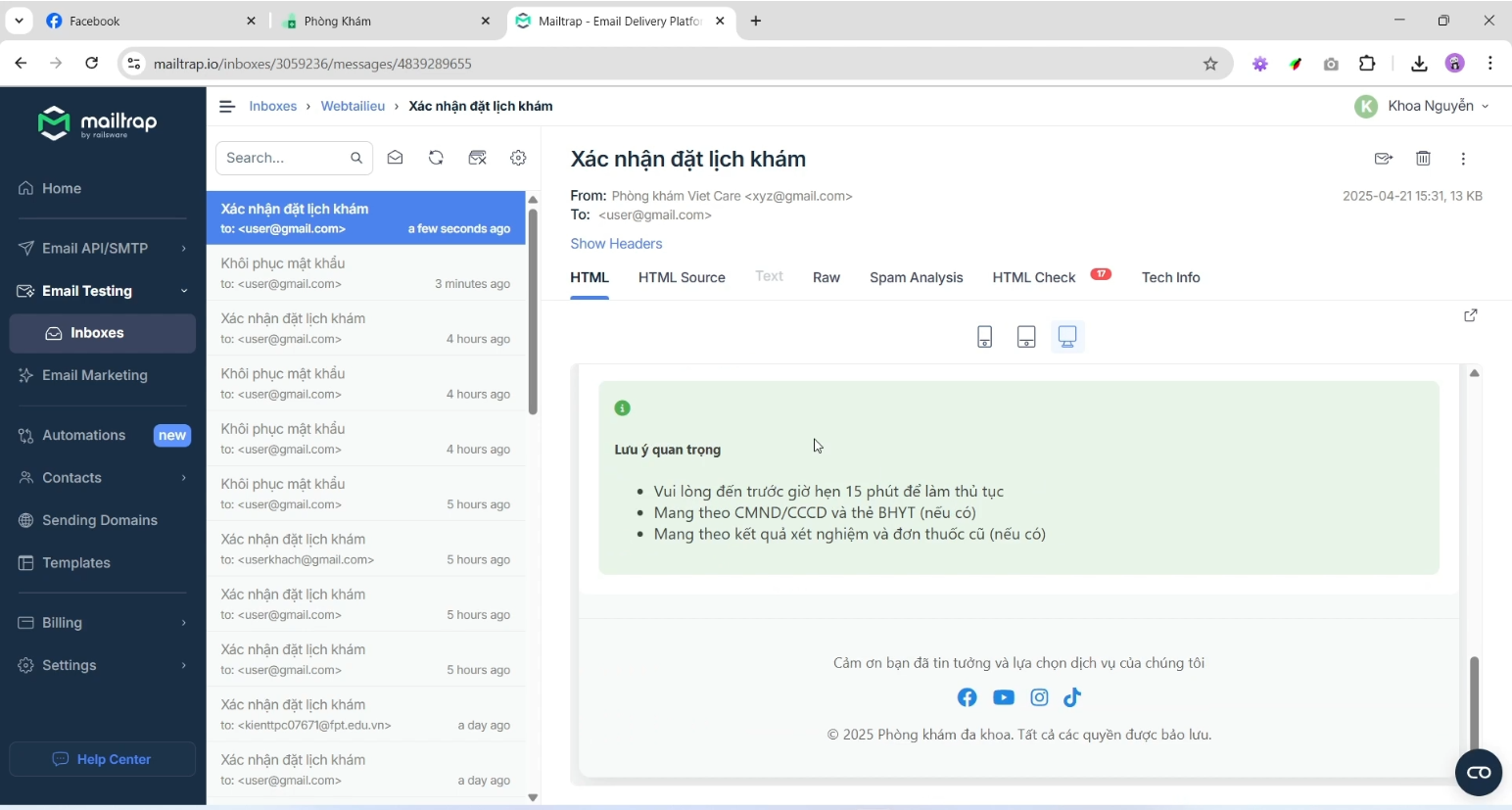The height and width of the screenshot is (810, 1512).
Task: Click the Webtailieu breadcrumb link
Action: [353, 106]
